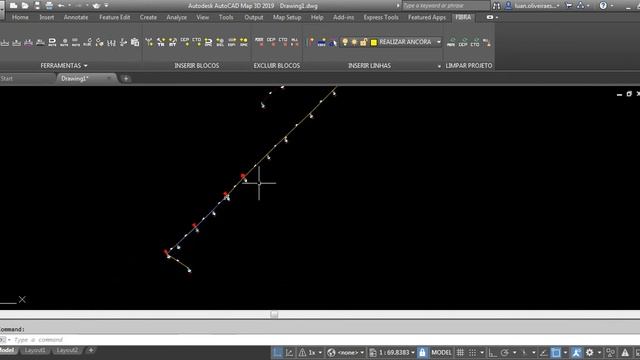Click the delete CTO blocks icon

click(283, 42)
